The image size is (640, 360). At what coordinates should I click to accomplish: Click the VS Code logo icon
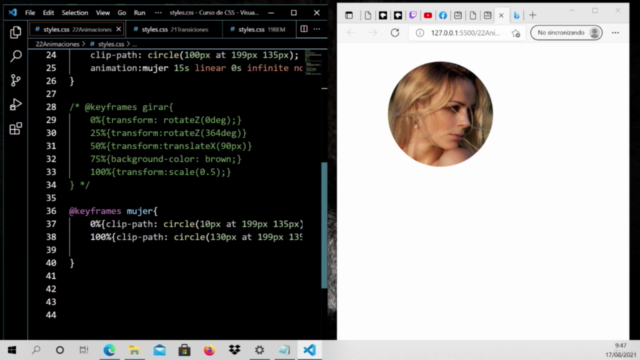(13, 12)
